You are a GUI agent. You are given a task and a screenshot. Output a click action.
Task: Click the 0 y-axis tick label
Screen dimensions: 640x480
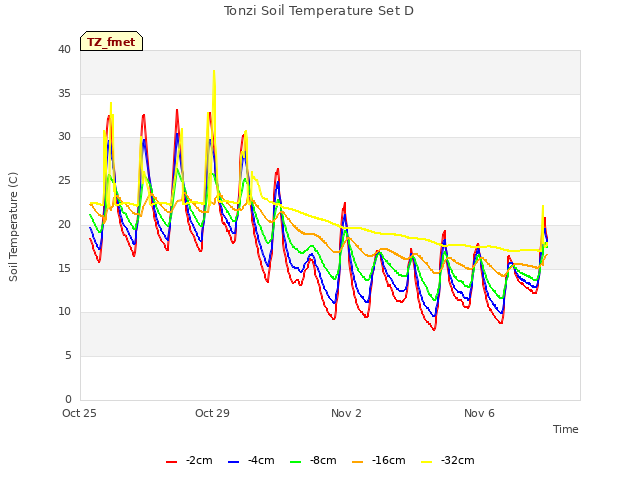(x=68, y=399)
